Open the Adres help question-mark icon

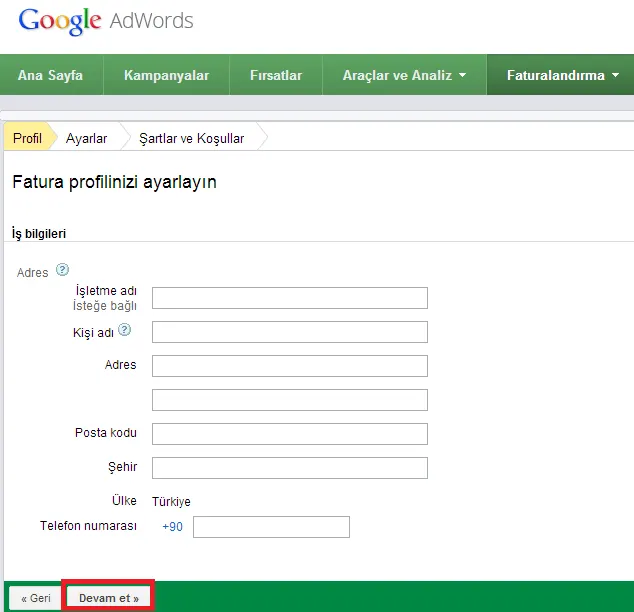coord(62,270)
